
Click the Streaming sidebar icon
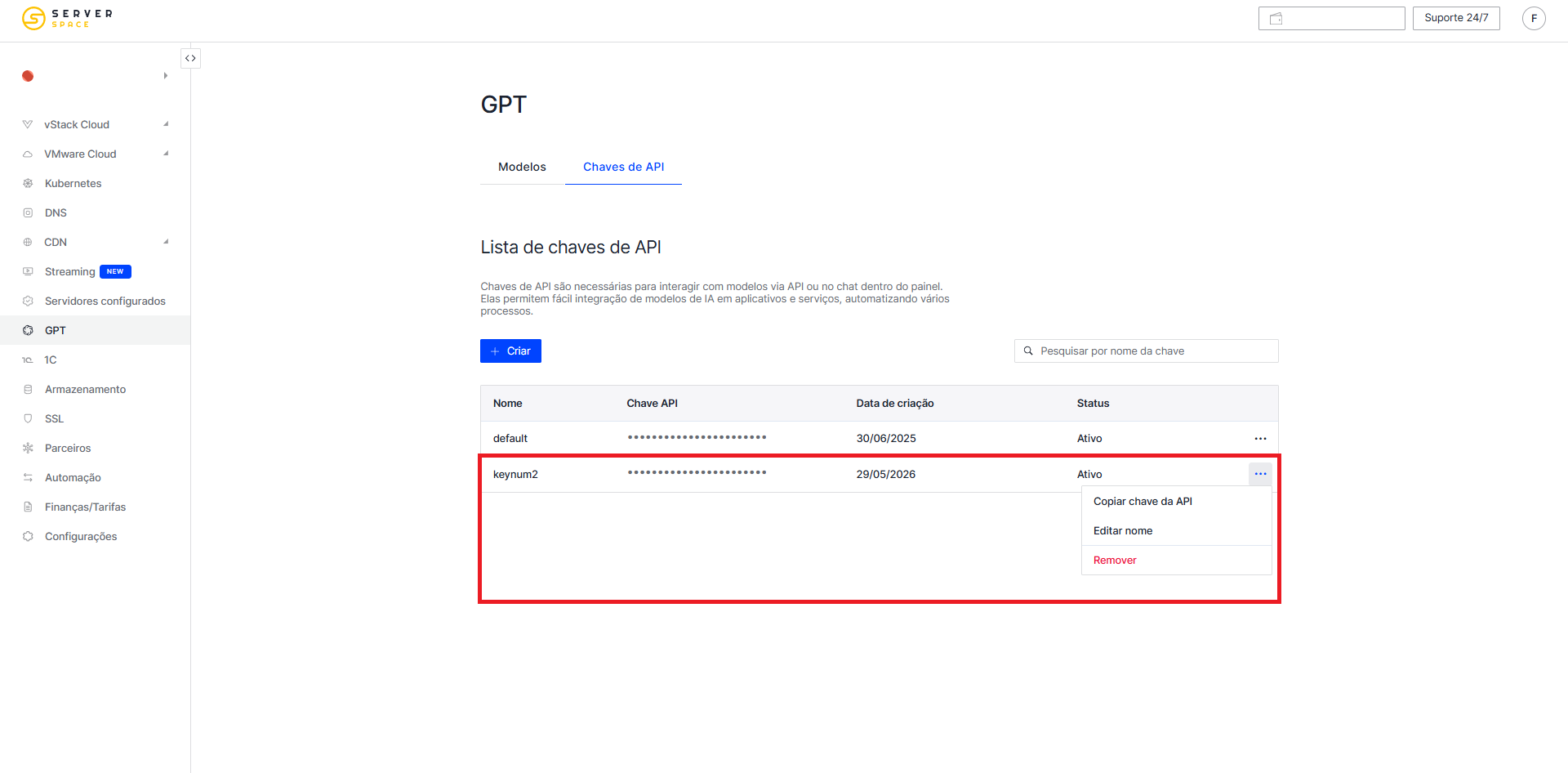click(x=28, y=271)
